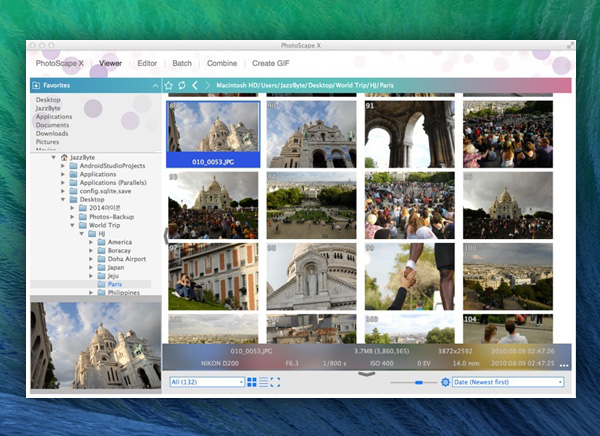Switch to list view icon
Screen dimensions: 600x436
point(264,382)
